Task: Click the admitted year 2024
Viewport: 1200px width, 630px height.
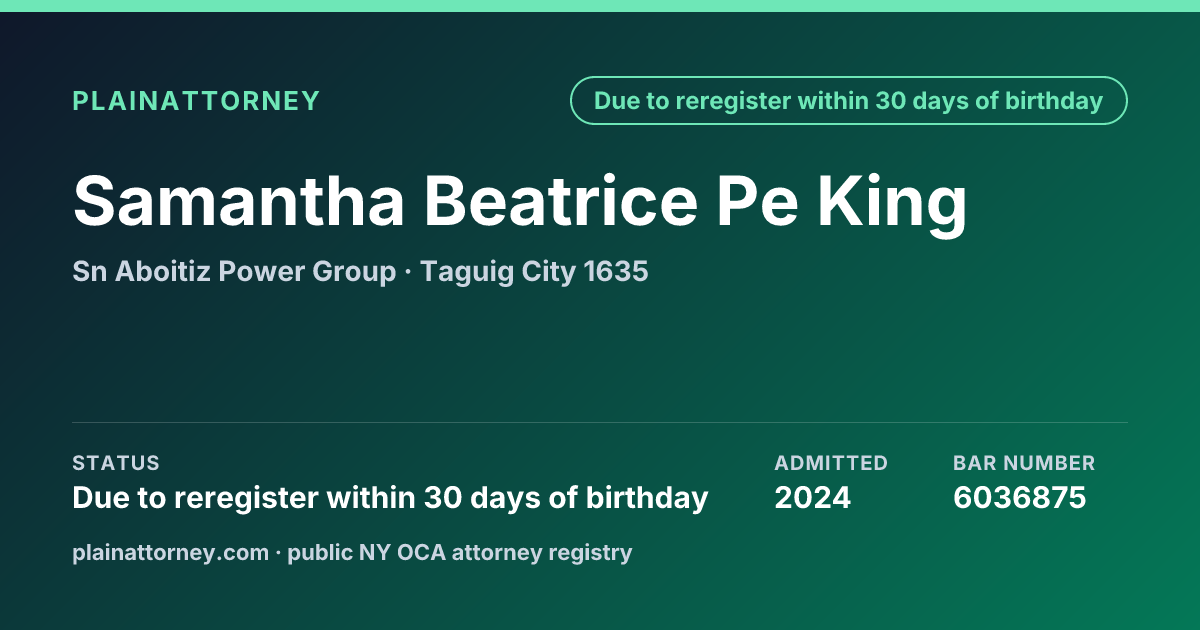Action: tap(813, 497)
